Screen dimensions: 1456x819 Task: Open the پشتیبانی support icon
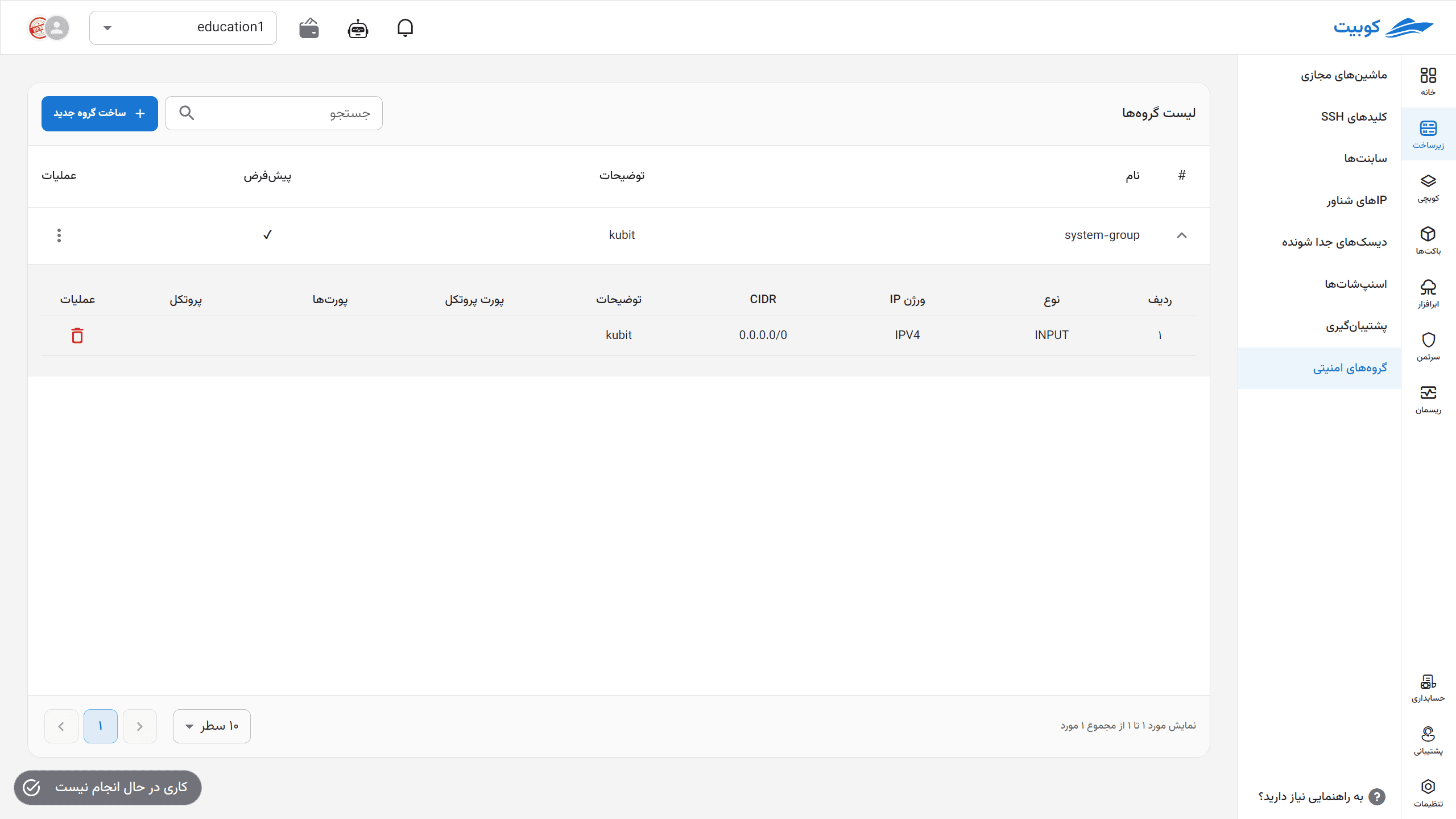(1428, 740)
